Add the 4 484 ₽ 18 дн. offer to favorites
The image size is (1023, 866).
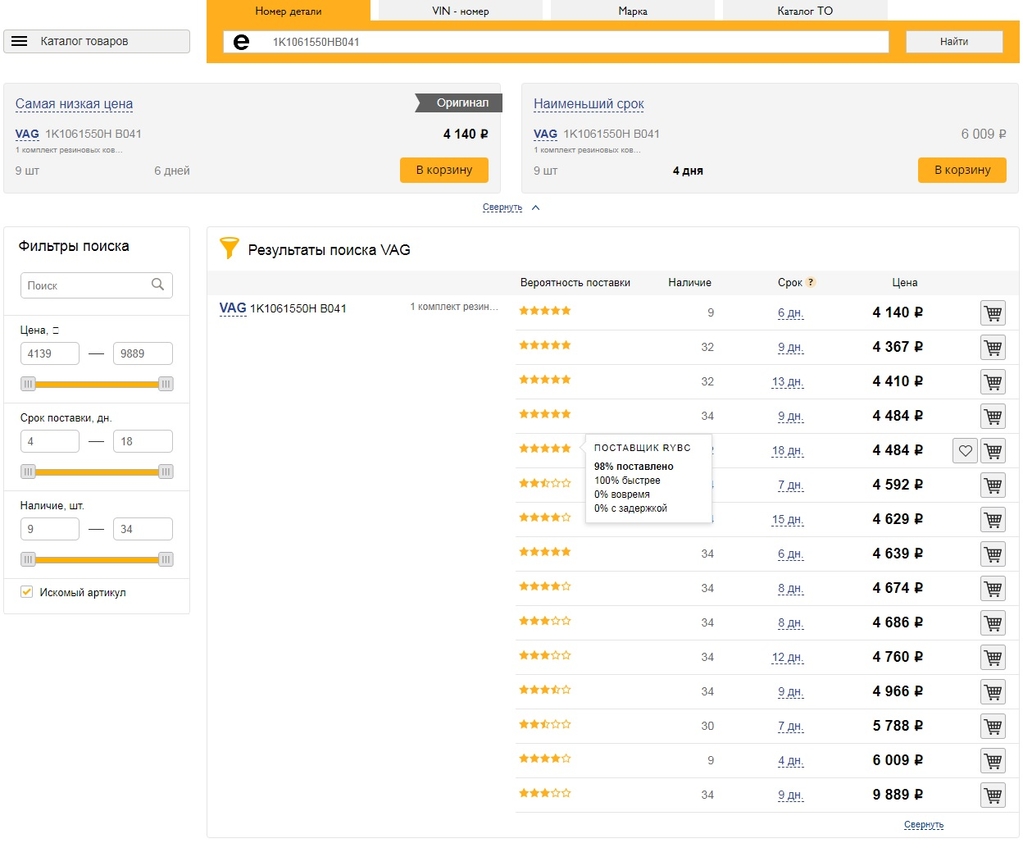pyautogui.click(x=965, y=450)
